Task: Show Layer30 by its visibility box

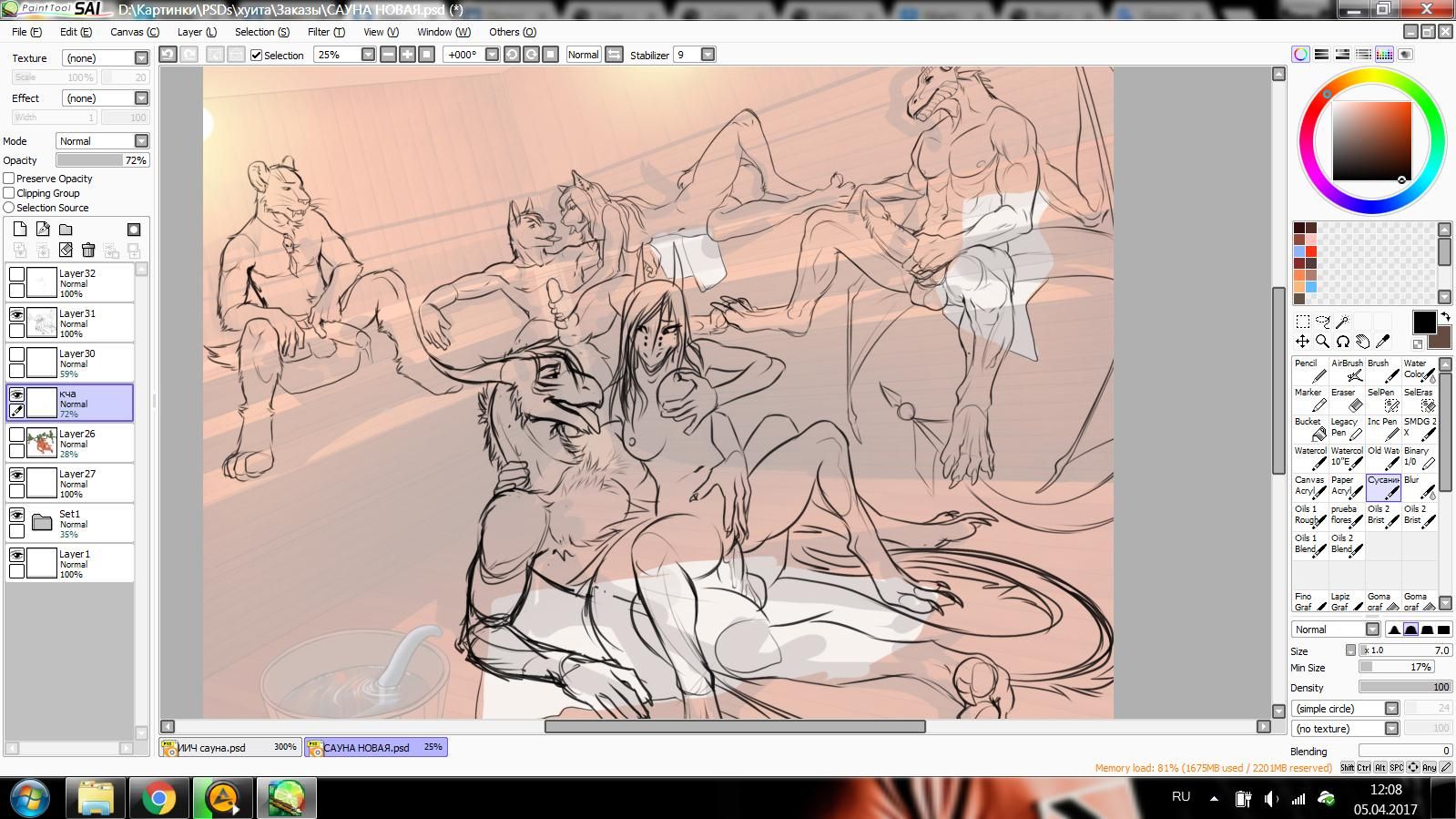Action: pyautogui.click(x=16, y=354)
